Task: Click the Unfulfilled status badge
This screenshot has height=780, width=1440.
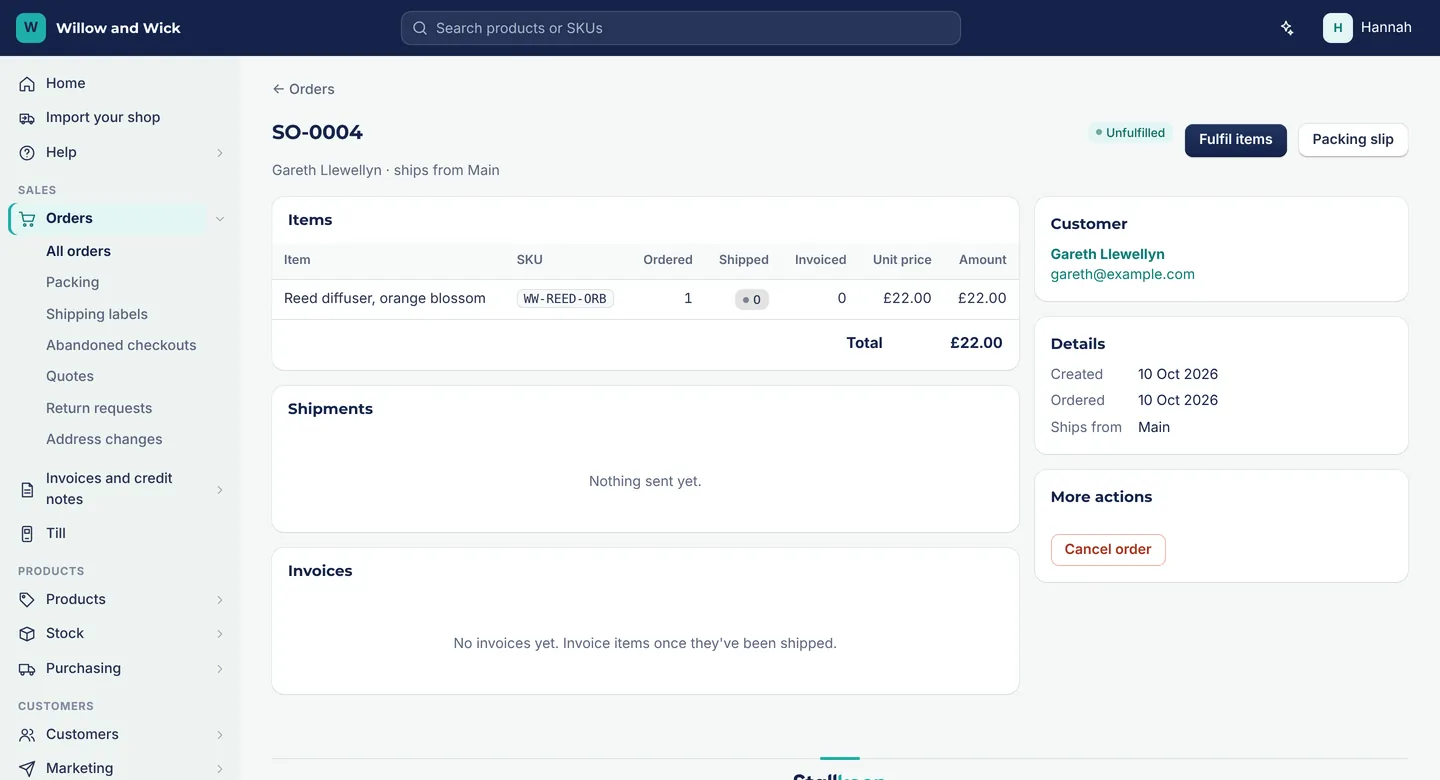Action: tap(1130, 133)
